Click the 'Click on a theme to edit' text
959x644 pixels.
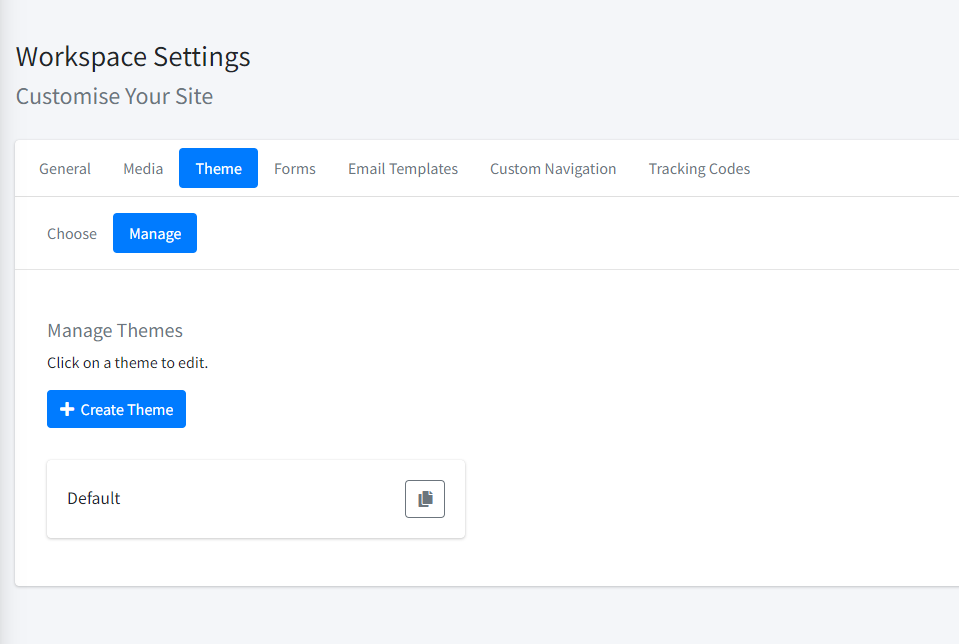tap(127, 363)
